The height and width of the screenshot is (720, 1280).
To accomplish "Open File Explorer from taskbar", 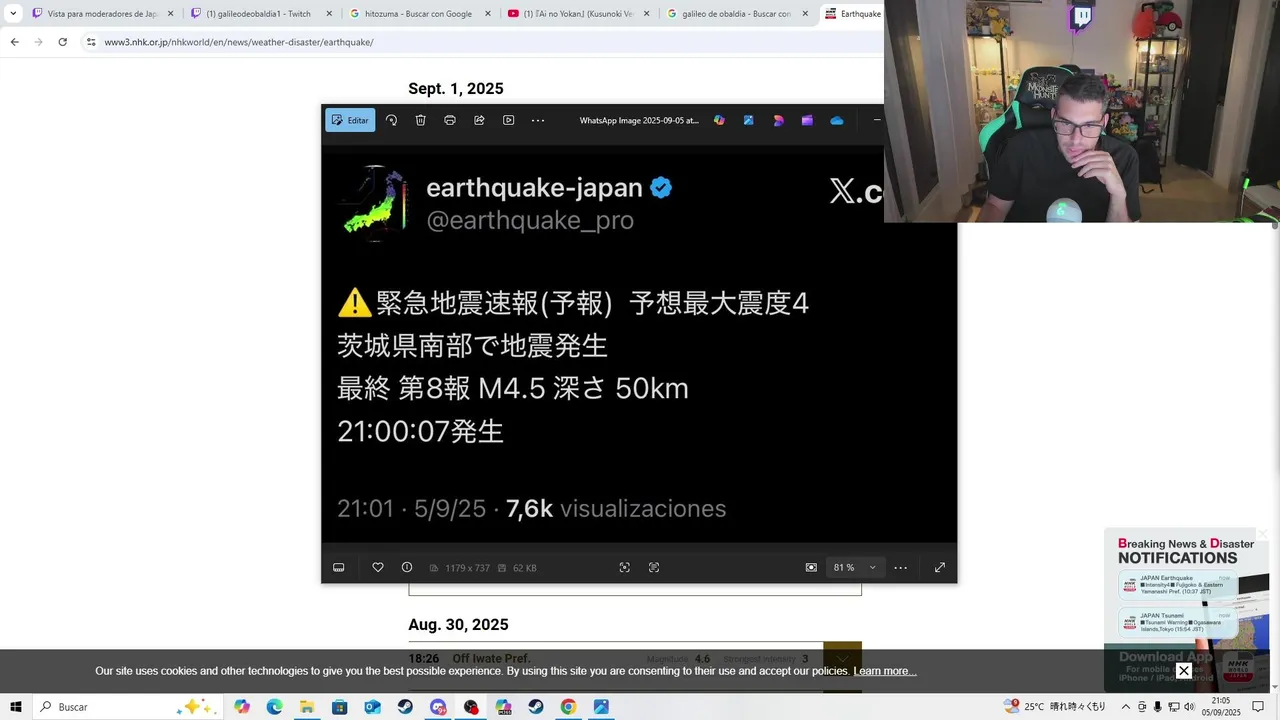I will pyautogui.click(x=307, y=707).
